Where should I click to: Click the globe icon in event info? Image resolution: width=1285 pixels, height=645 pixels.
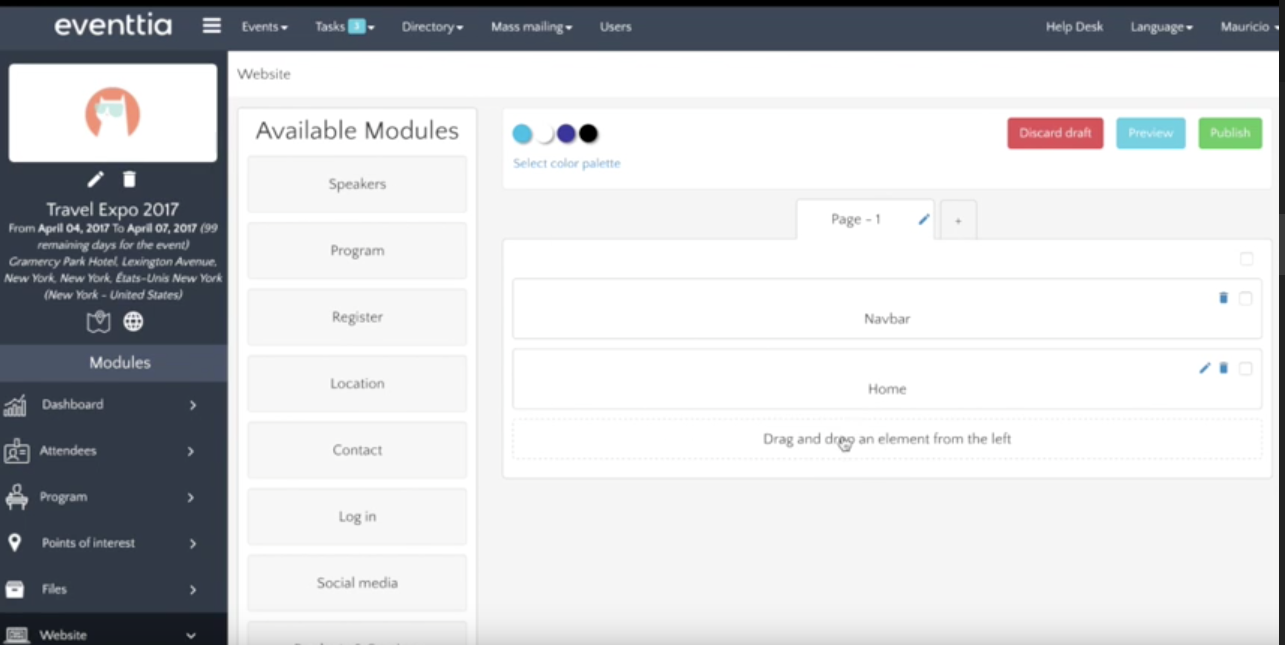click(x=133, y=321)
